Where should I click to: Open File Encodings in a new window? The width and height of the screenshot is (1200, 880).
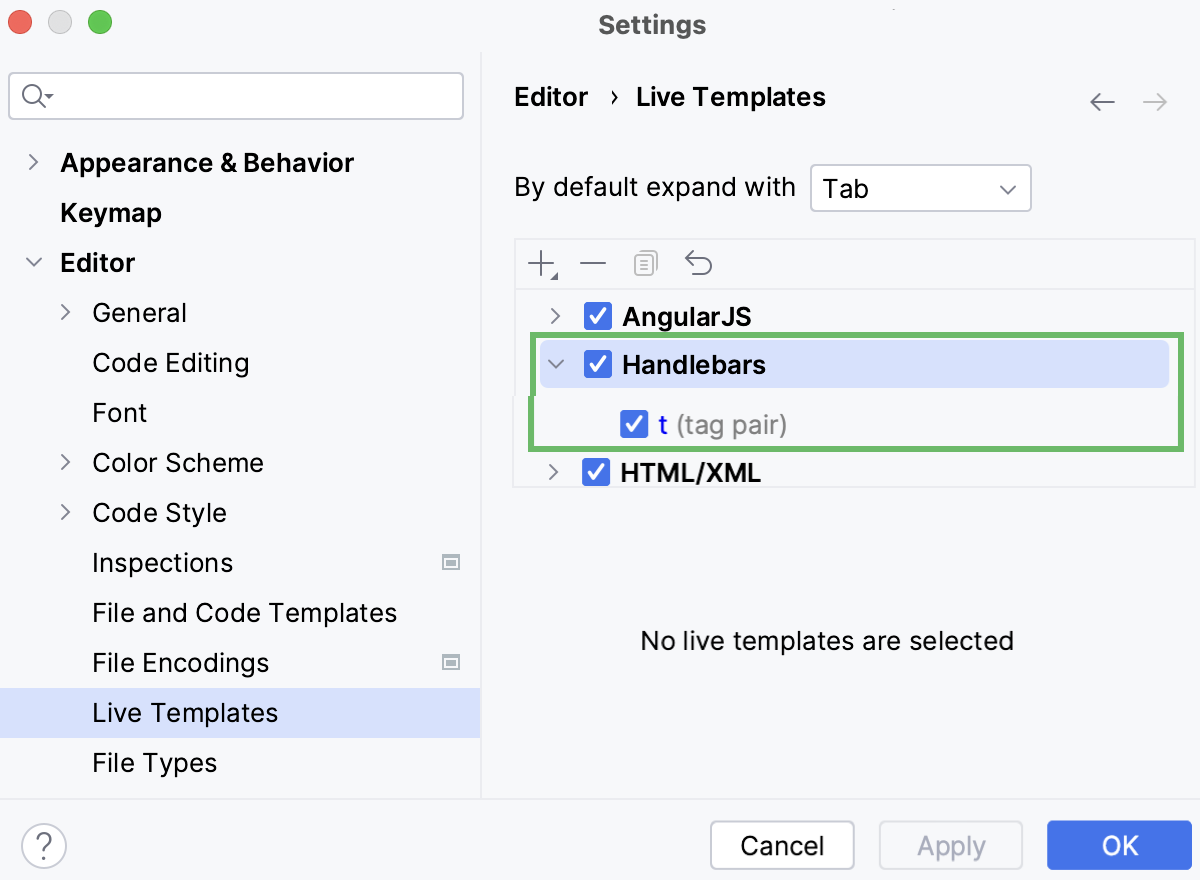point(451,662)
